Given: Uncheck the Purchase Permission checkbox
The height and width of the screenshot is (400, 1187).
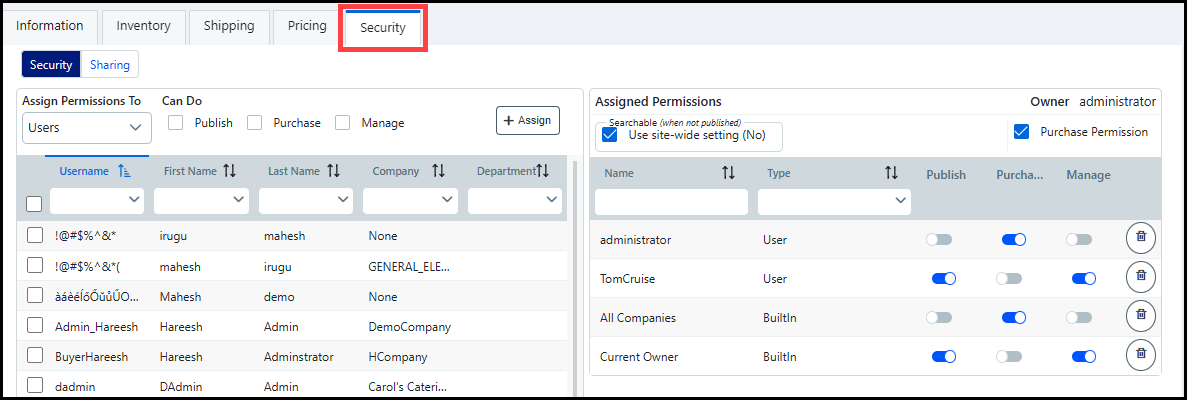Looking at the screenshot, I should pos(1021,132).
